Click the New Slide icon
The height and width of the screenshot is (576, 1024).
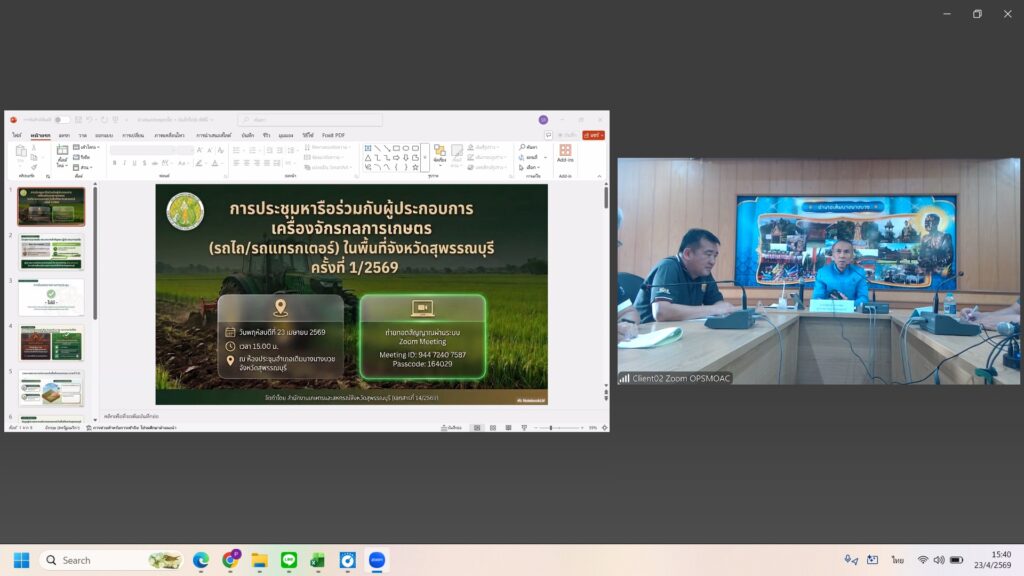(x=62, y=154)
